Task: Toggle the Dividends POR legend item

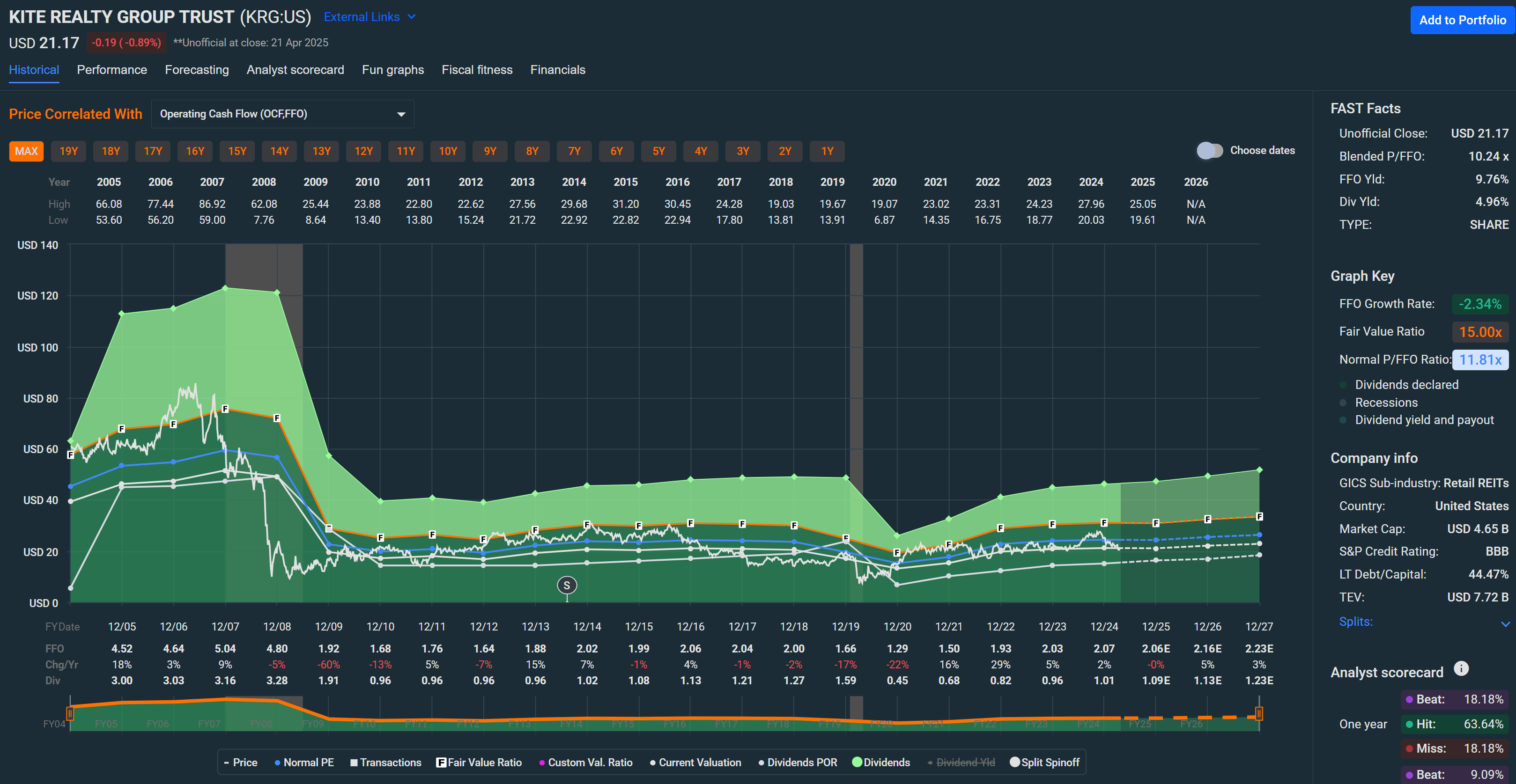Action: [x=761, y=762]
